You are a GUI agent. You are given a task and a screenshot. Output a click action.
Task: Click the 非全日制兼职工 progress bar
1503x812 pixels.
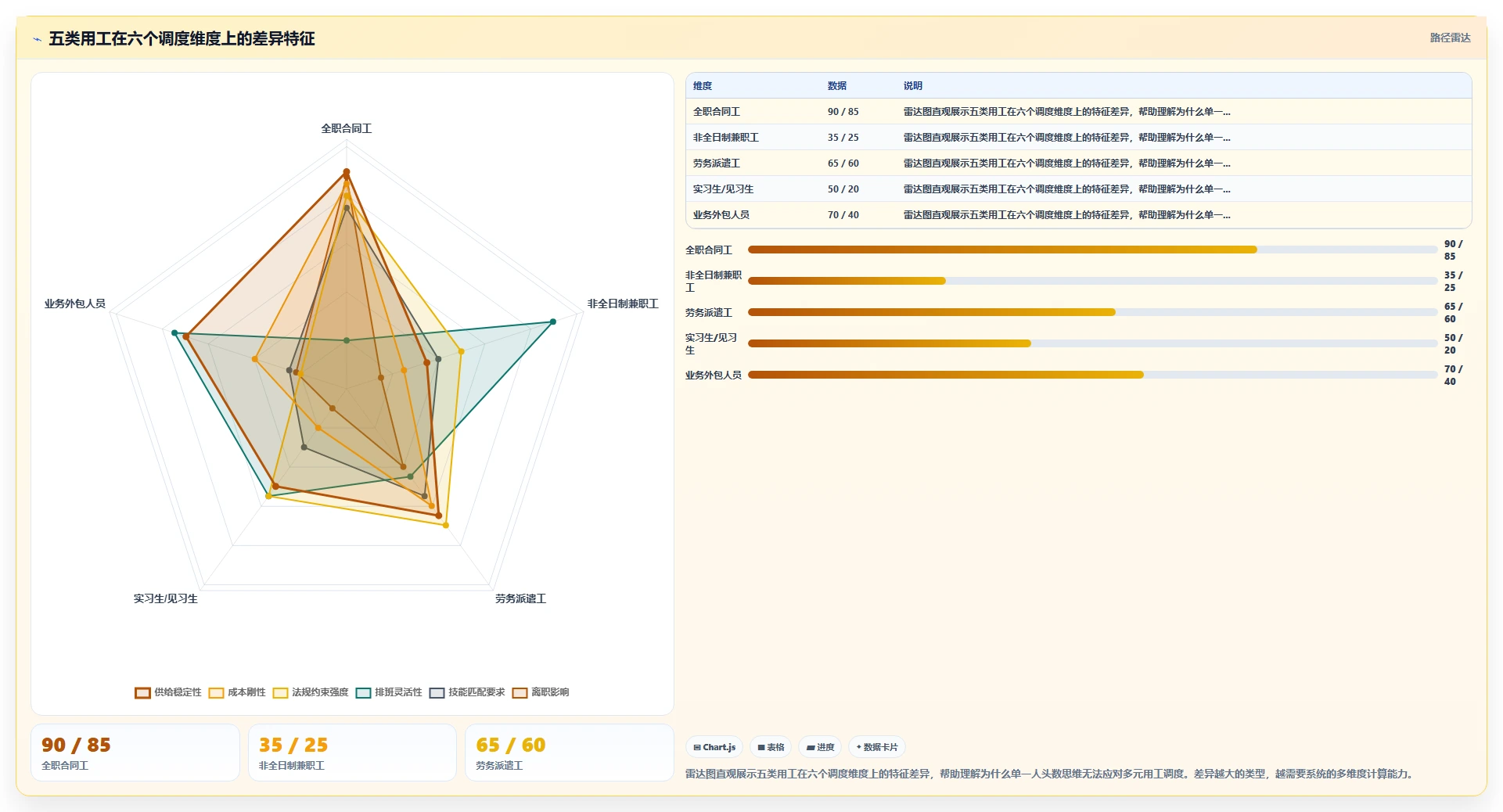[x=1092, y=281]
